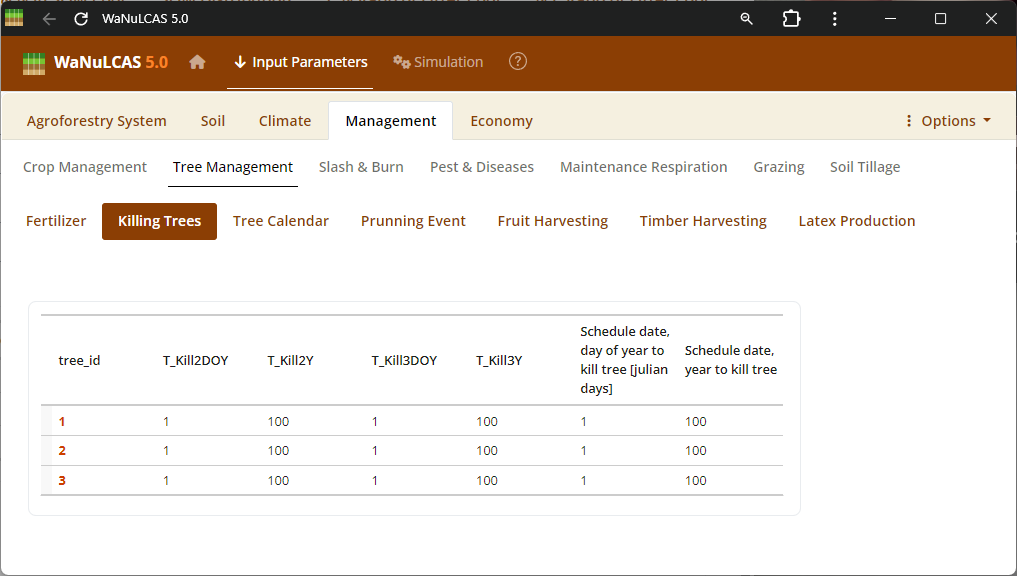Click the magnifier search icon in title bar

(x=746, y=19)
